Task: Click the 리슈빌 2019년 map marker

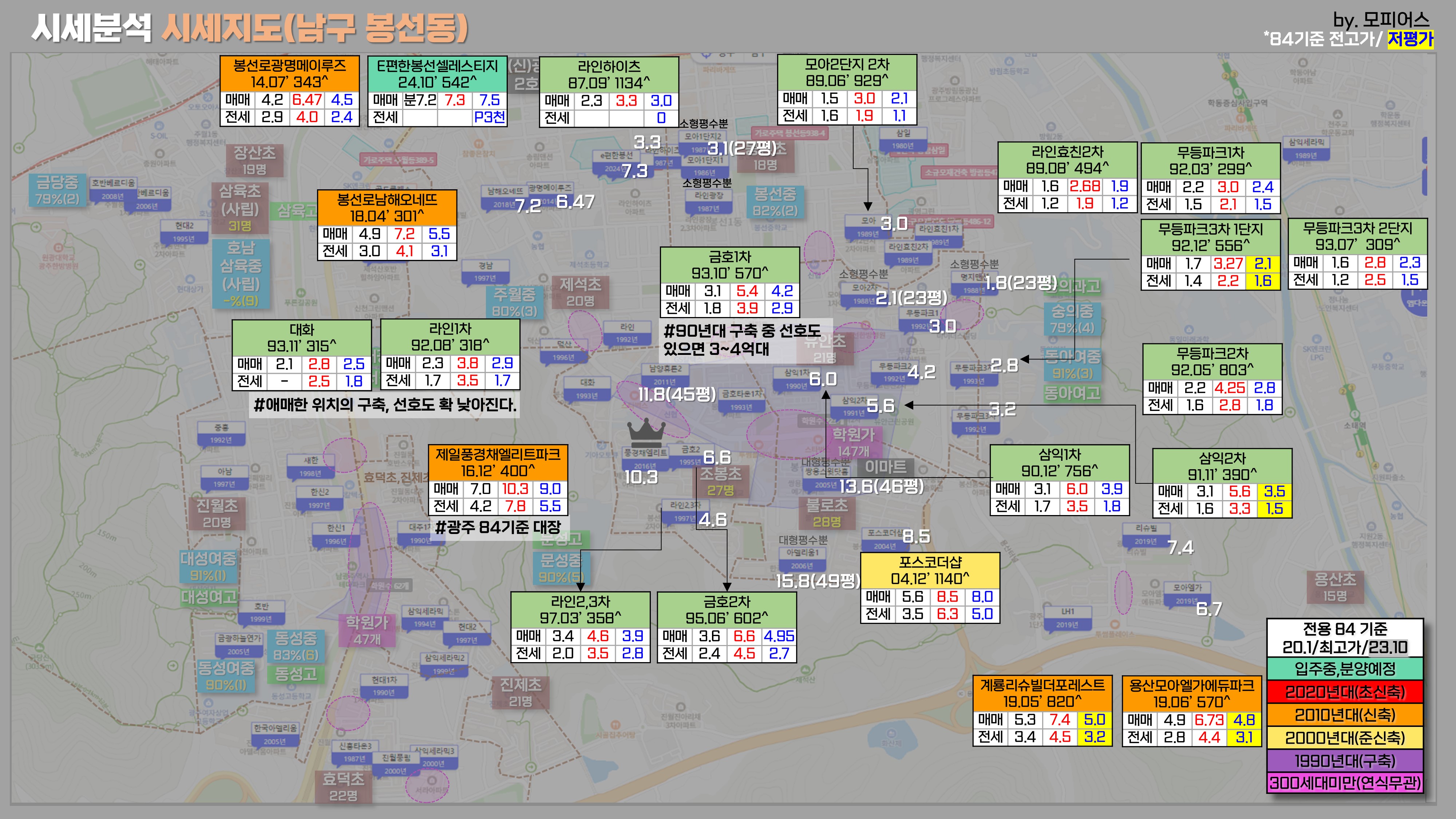Action: [x=1146, y=534]
